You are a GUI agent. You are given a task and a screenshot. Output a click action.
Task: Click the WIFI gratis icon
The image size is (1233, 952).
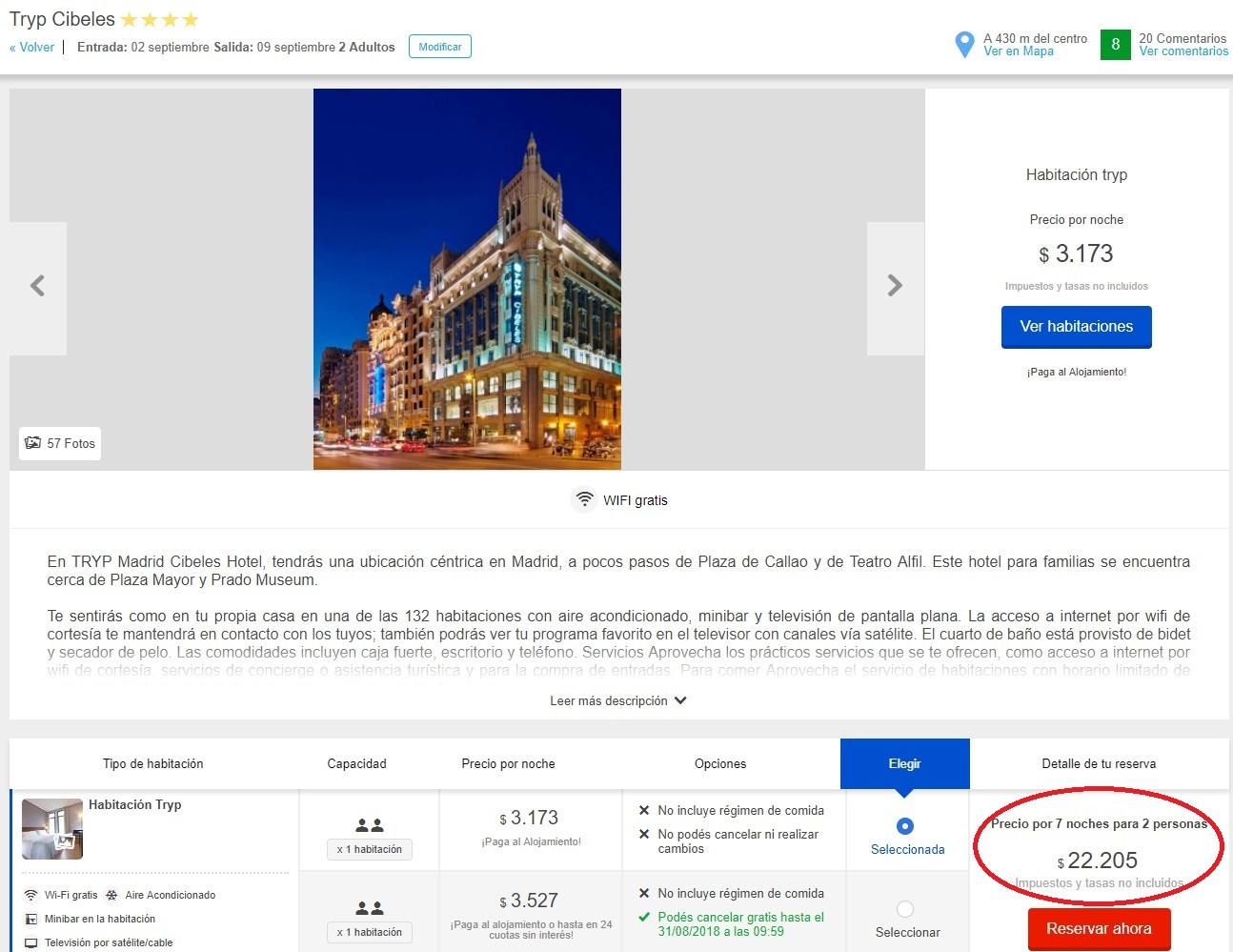(584, 499)
